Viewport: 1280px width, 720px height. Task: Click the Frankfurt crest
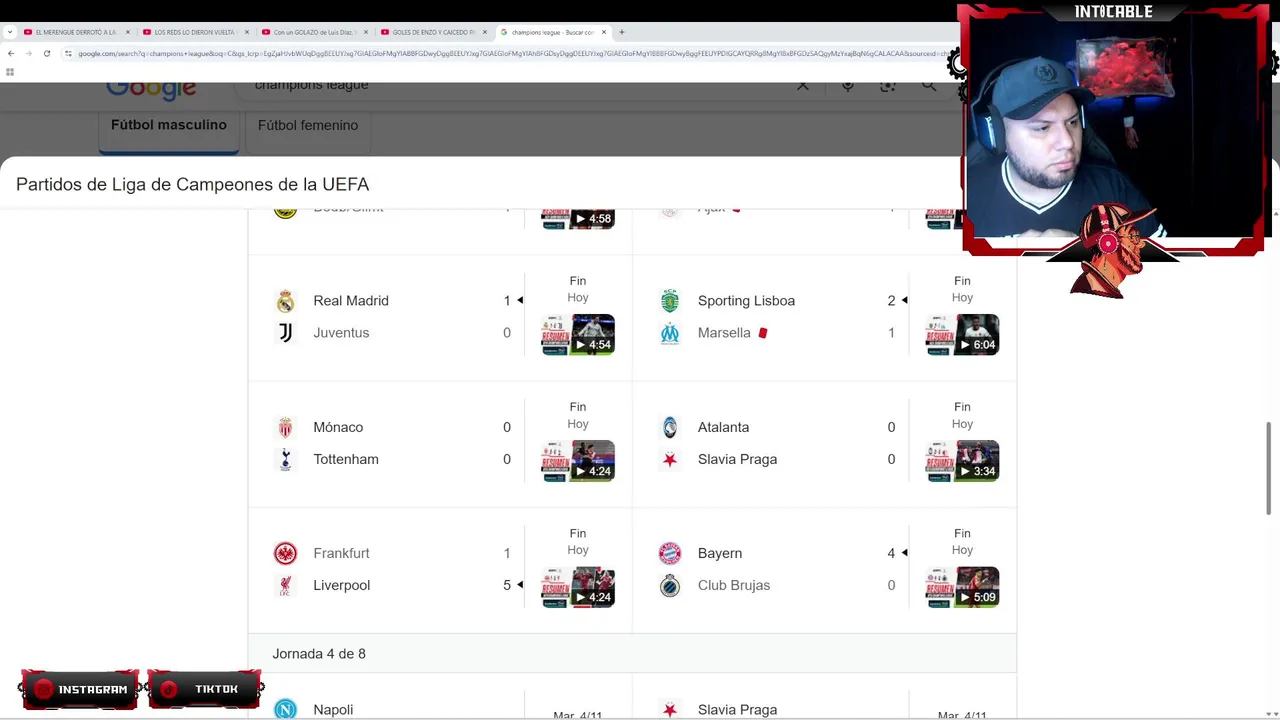(286, 553)
